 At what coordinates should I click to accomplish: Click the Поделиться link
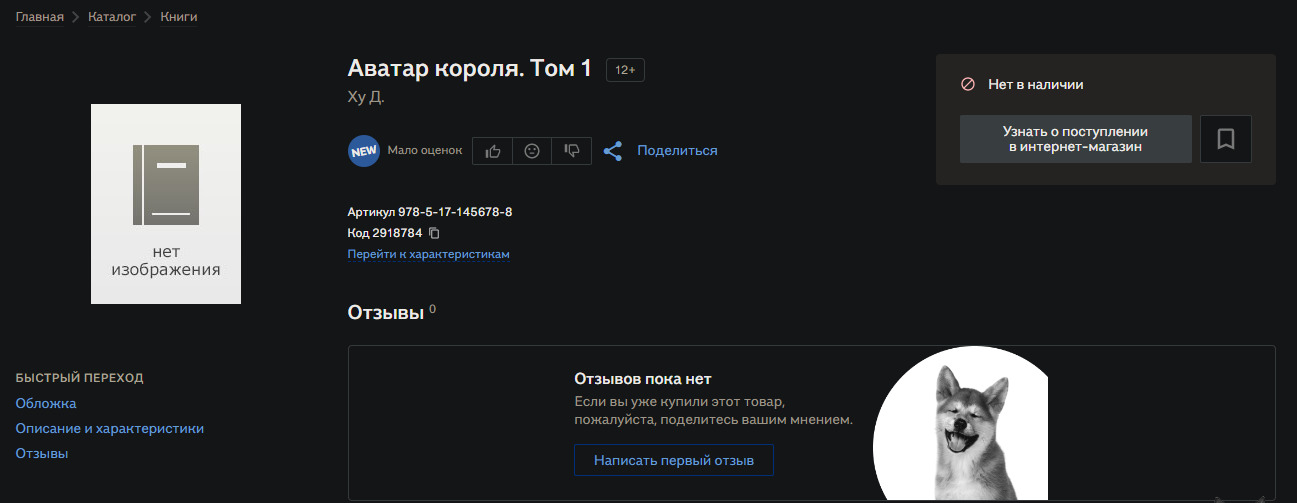677,151
